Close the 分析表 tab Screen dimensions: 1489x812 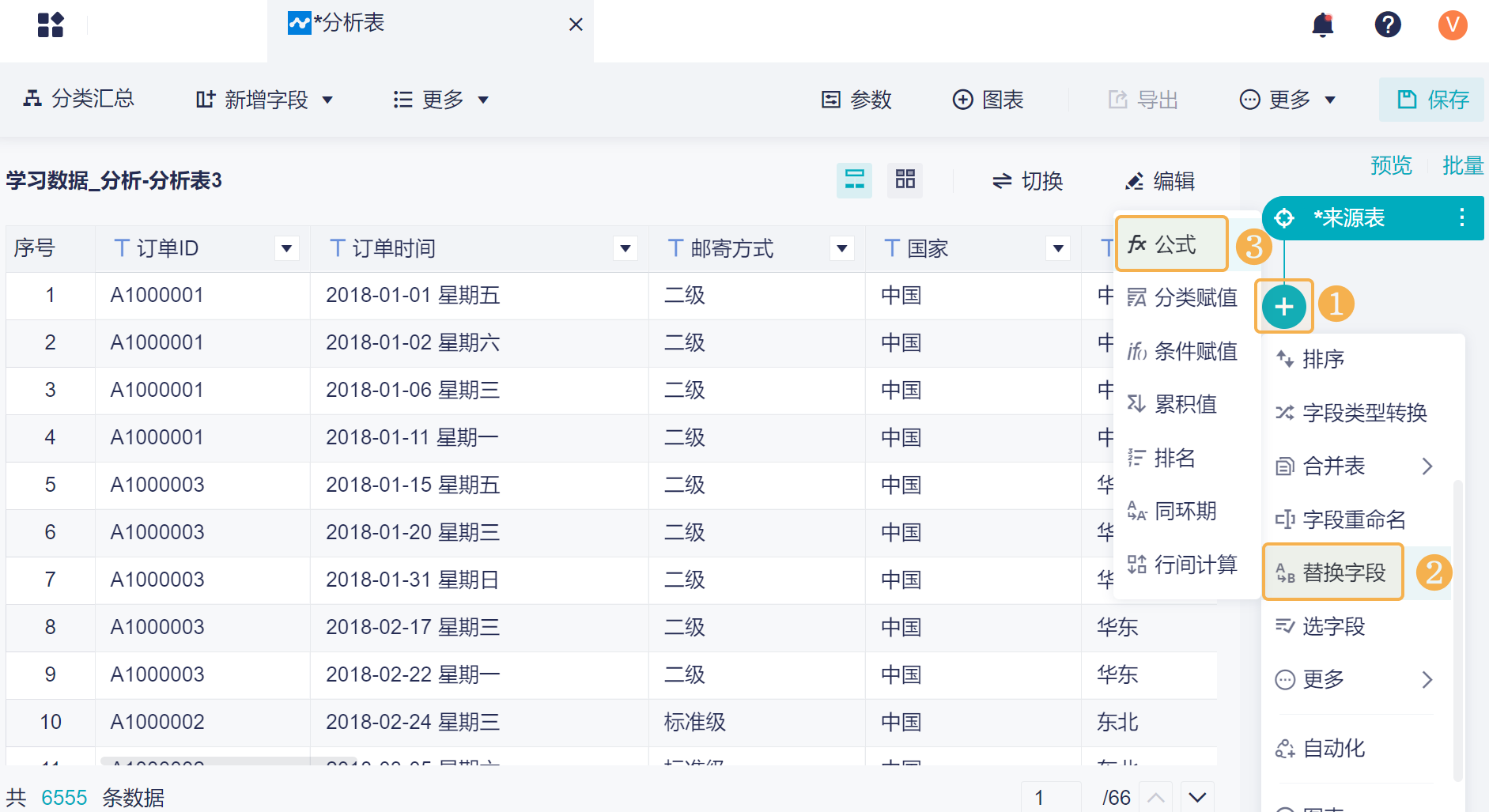(576, 25)
